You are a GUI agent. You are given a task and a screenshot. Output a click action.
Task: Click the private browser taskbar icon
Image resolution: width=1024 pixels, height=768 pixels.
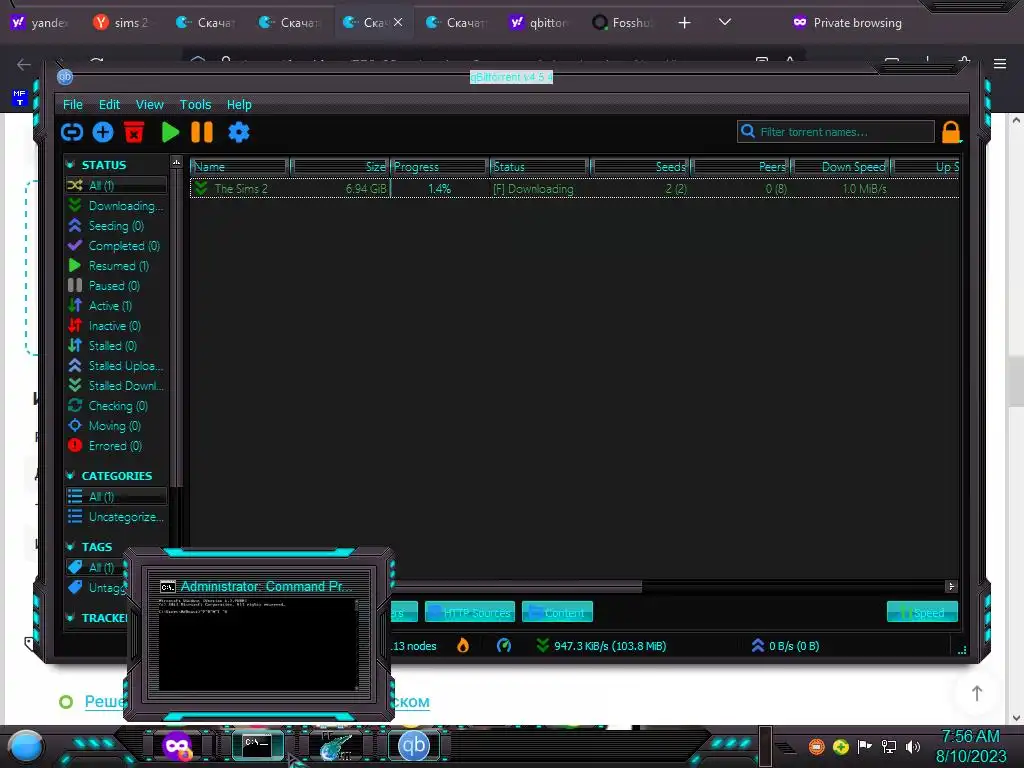(178, 746)
